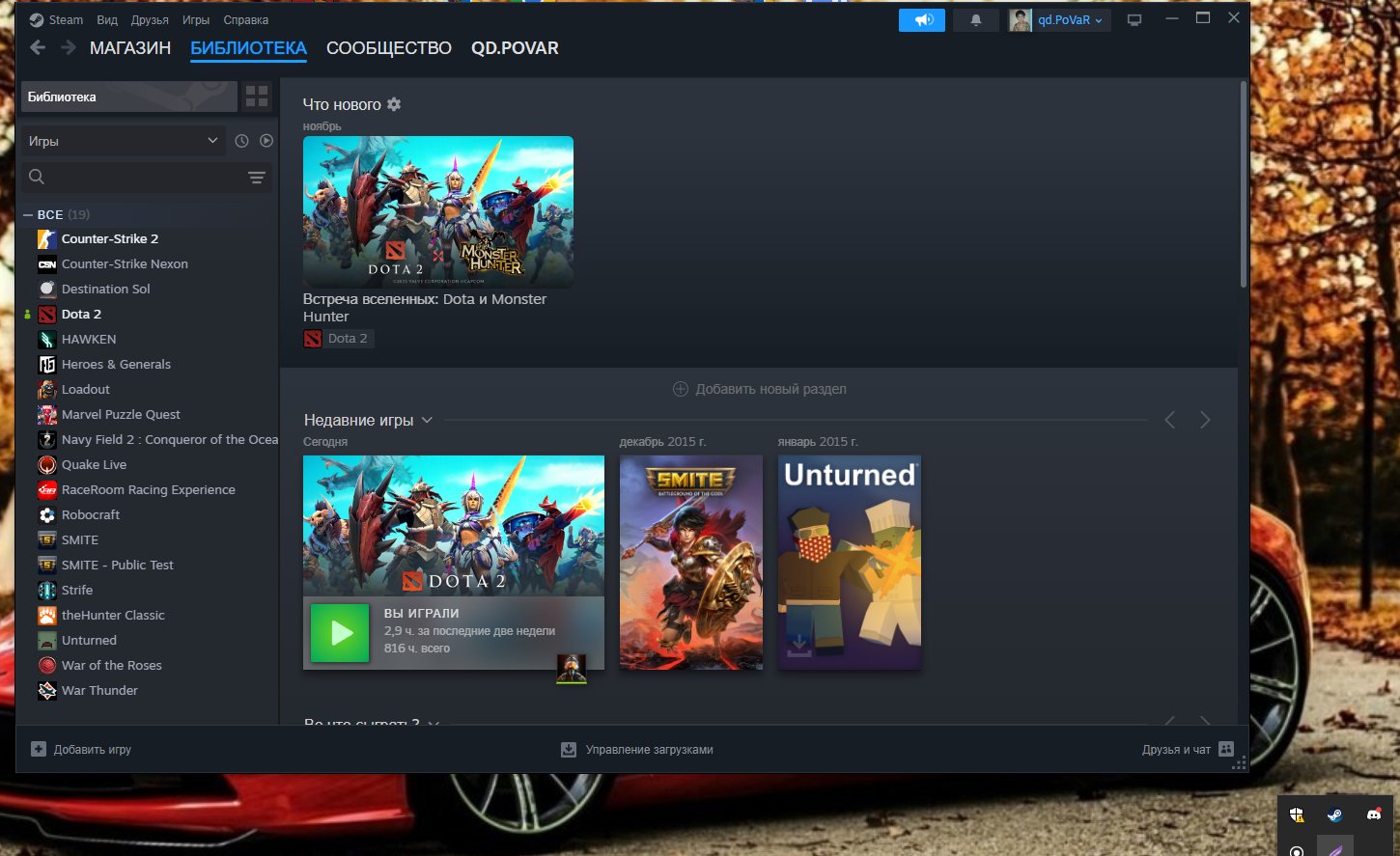Click the library vertical scrollbar
This screenshot has width=1400, height=856.
1243,183
